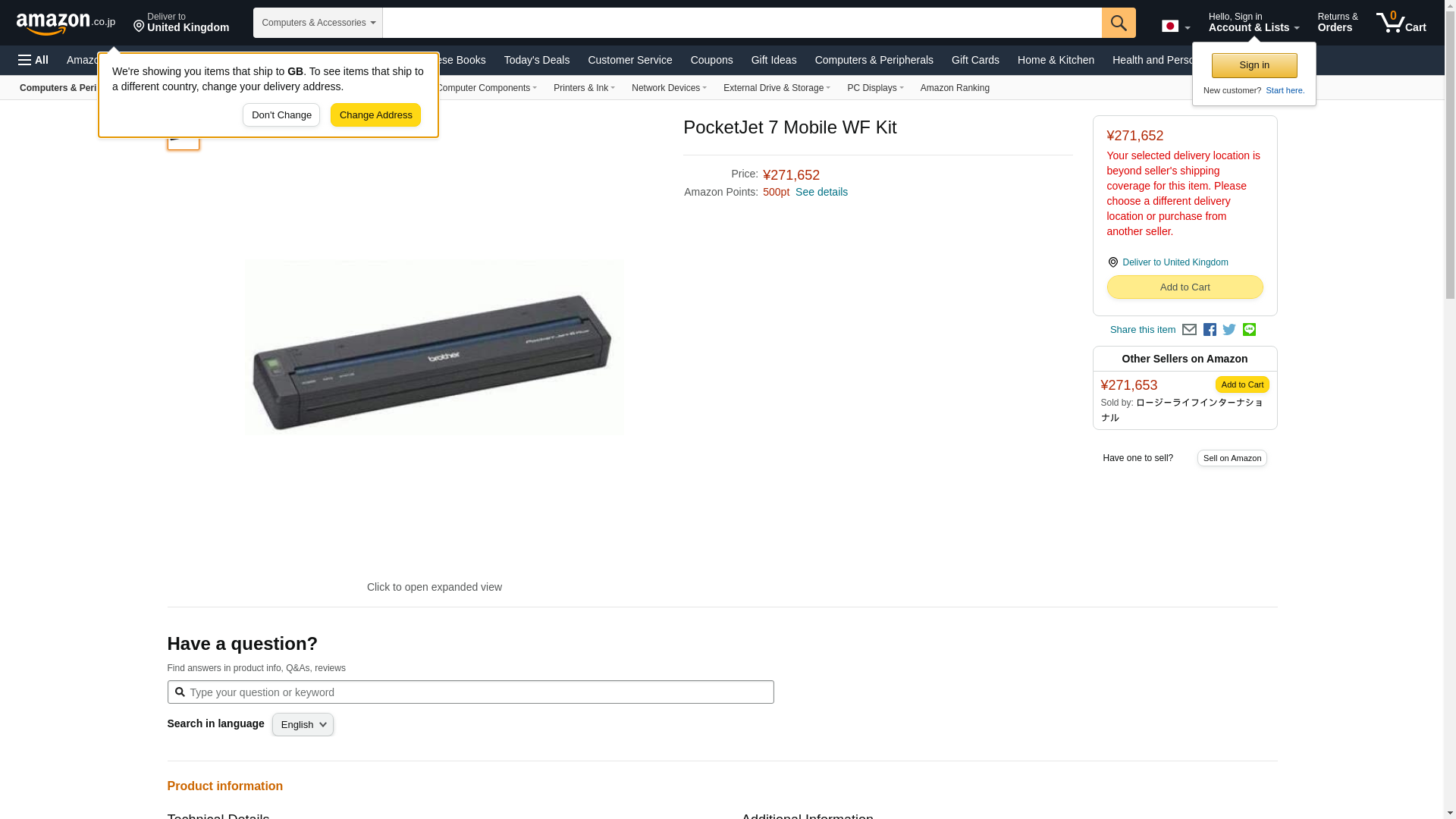
Task: Click See details for Amazon Points
Action: [x=821, y=192]
